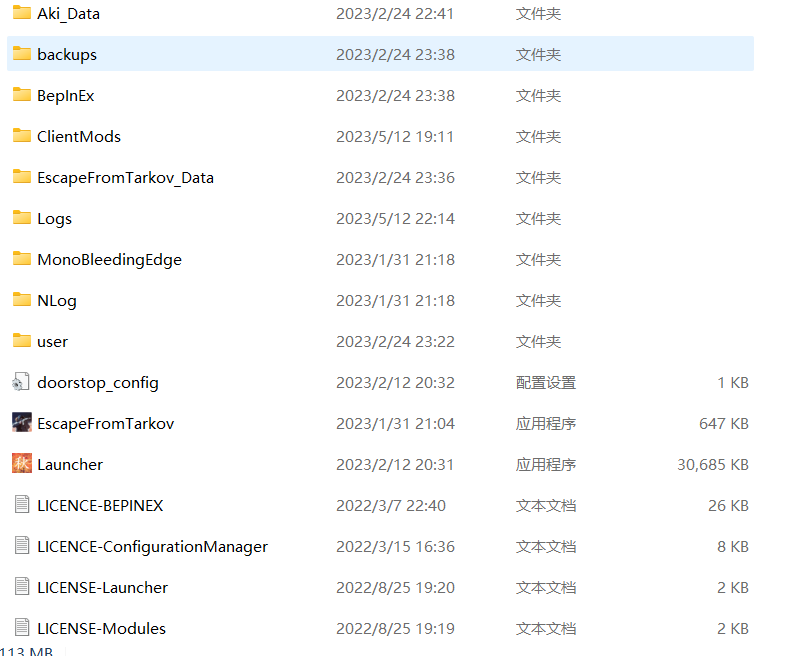Select the LICENSE-Launcher file name
This screenshot has height=656, width=802.
[102, 588]
